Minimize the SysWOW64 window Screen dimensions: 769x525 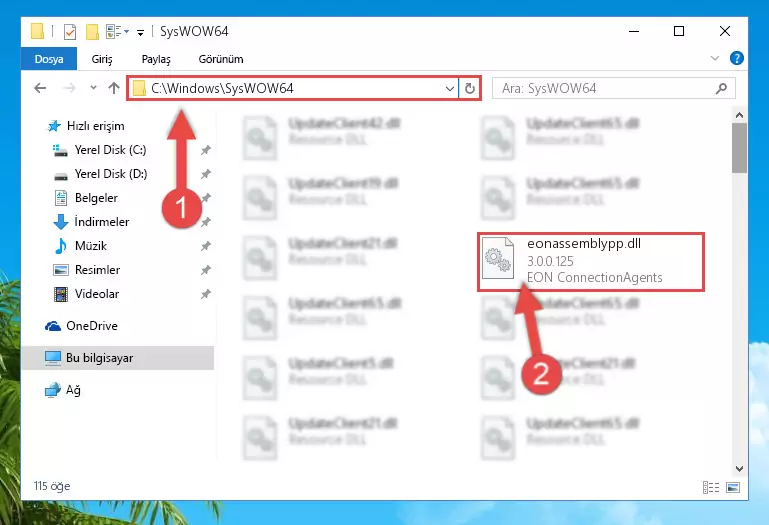[x=634, y=31]
